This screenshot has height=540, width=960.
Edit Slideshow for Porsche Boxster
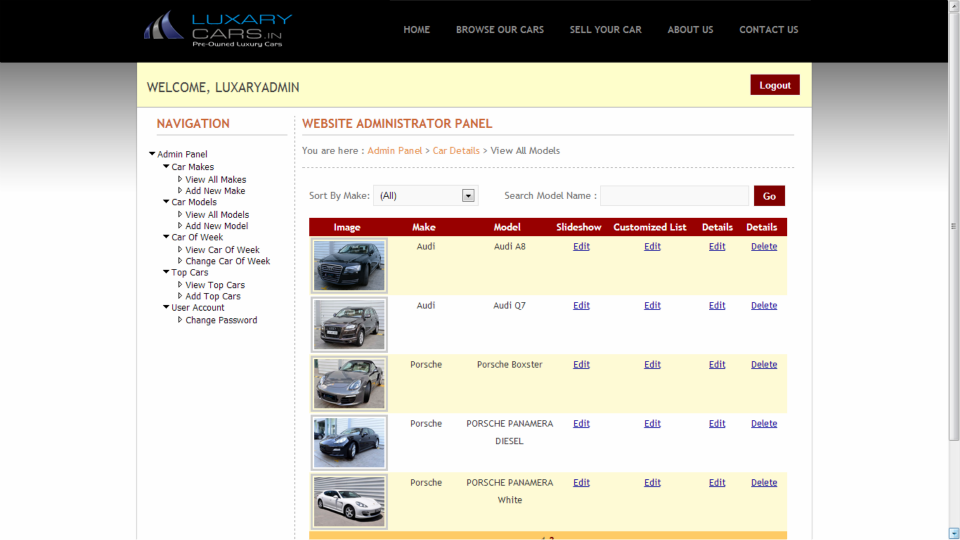tap(581, 364)
